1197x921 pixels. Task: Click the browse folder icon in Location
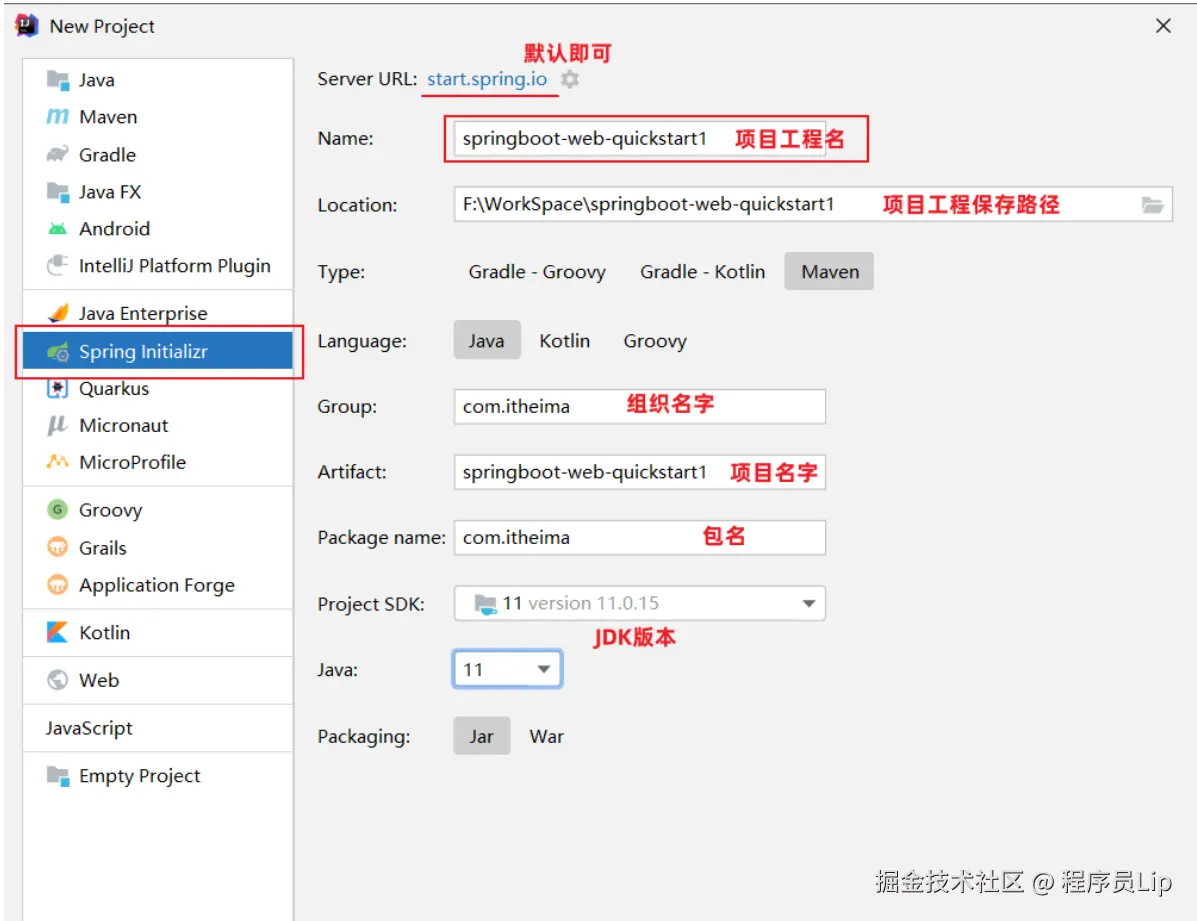pyautogui.click(x=1152, y=205)
